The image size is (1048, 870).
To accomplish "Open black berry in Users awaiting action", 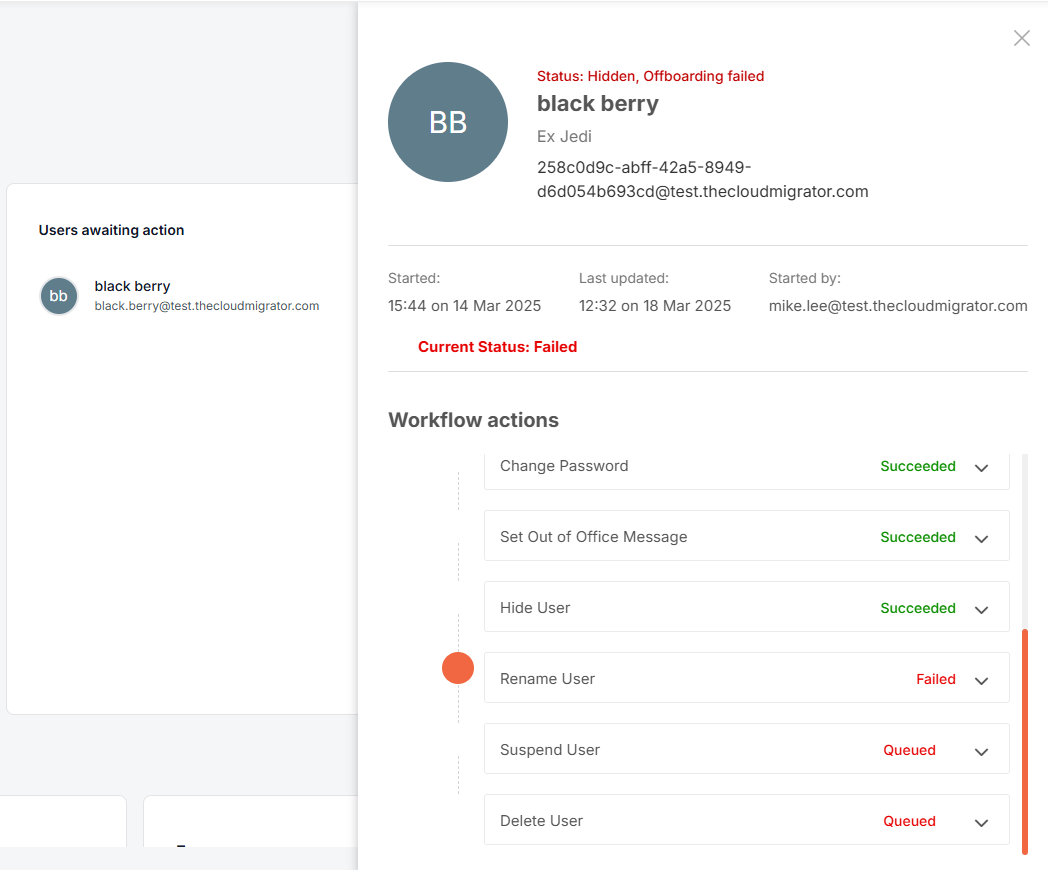I will [x=180, y=295].
